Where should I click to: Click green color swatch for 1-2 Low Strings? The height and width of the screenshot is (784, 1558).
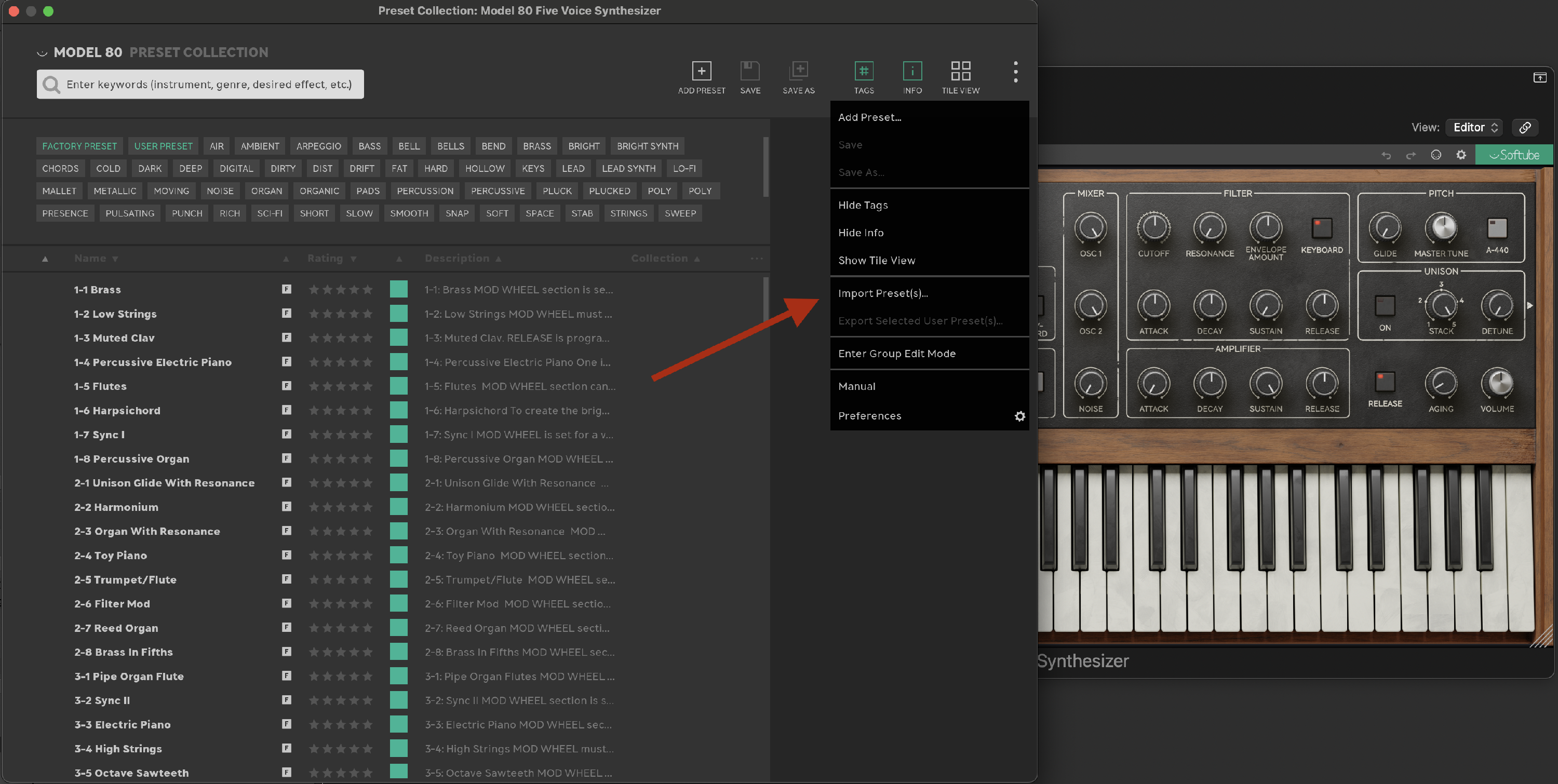(x=398, y=313)
